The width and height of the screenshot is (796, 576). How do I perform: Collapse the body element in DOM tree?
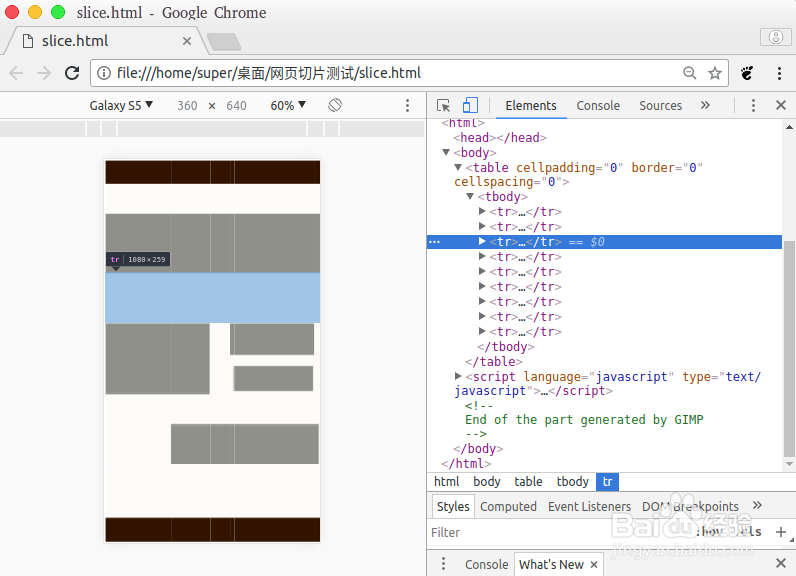click(446, 153)
